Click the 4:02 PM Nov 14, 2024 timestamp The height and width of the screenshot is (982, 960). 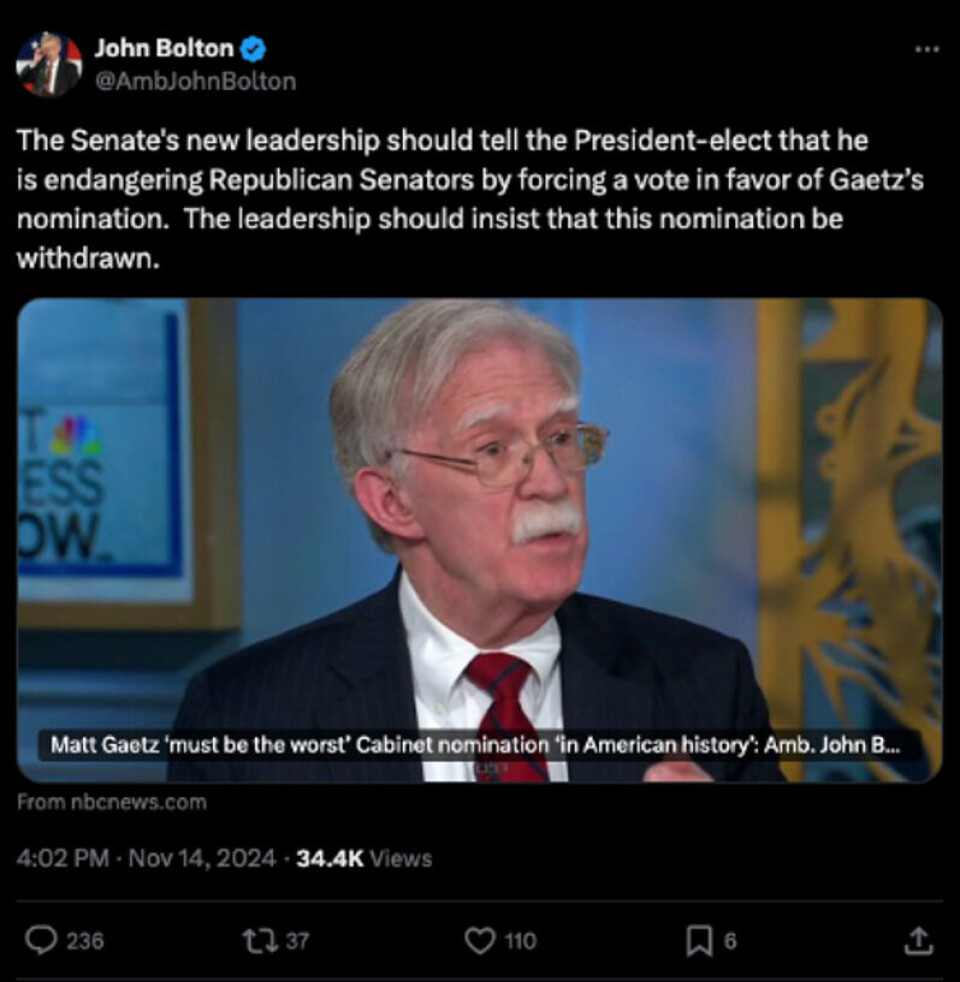(146, 858)
